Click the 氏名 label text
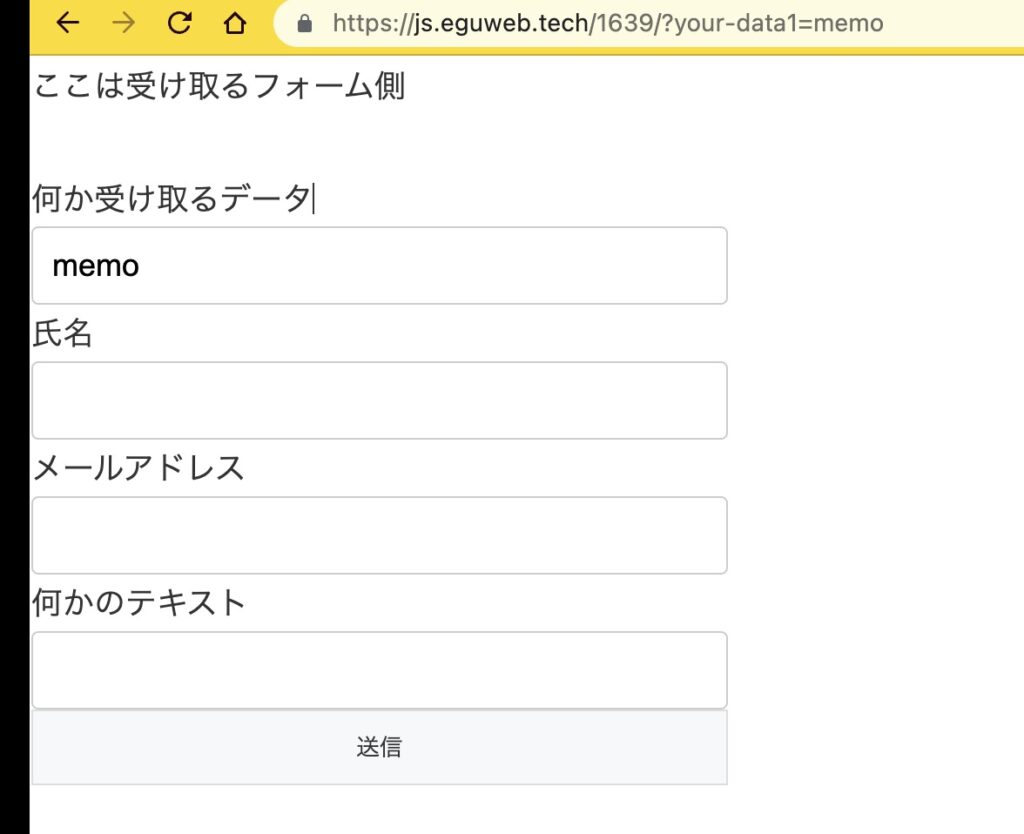 [62, 334]
